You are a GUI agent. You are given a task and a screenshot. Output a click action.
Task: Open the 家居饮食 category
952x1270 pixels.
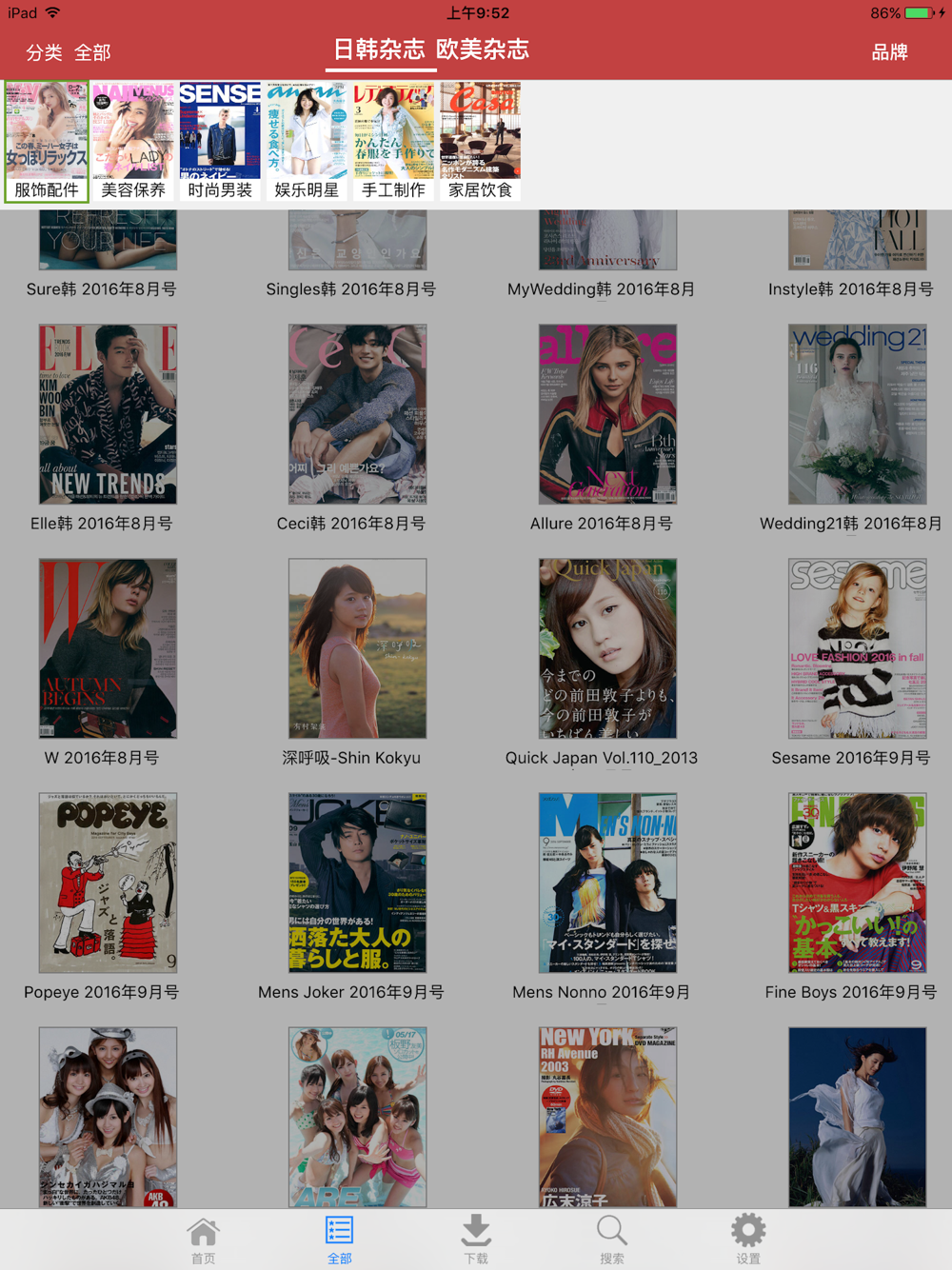pyautogui.click(x=480, y=141)
